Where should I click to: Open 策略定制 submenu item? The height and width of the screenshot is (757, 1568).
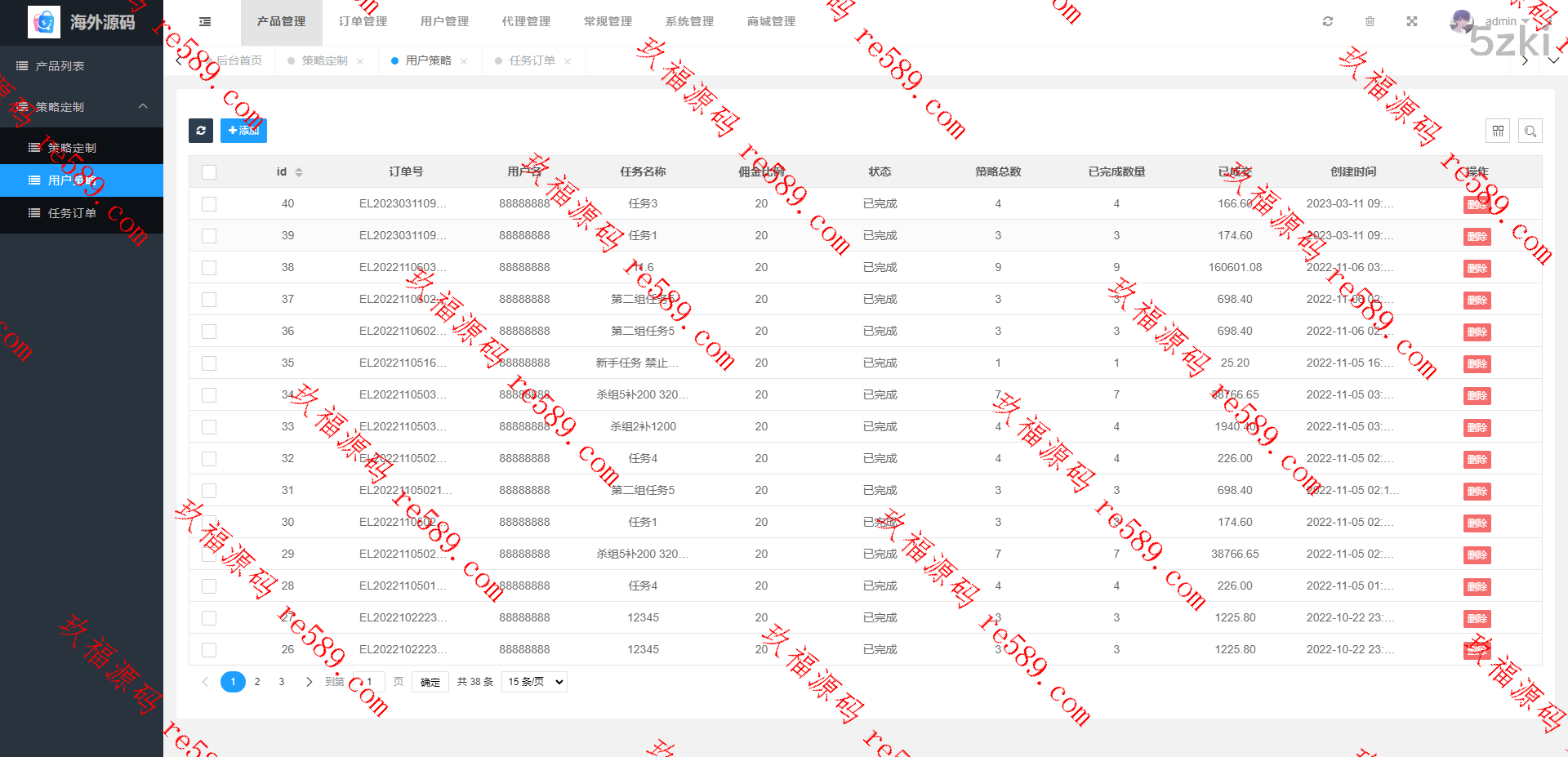point(82,148)
